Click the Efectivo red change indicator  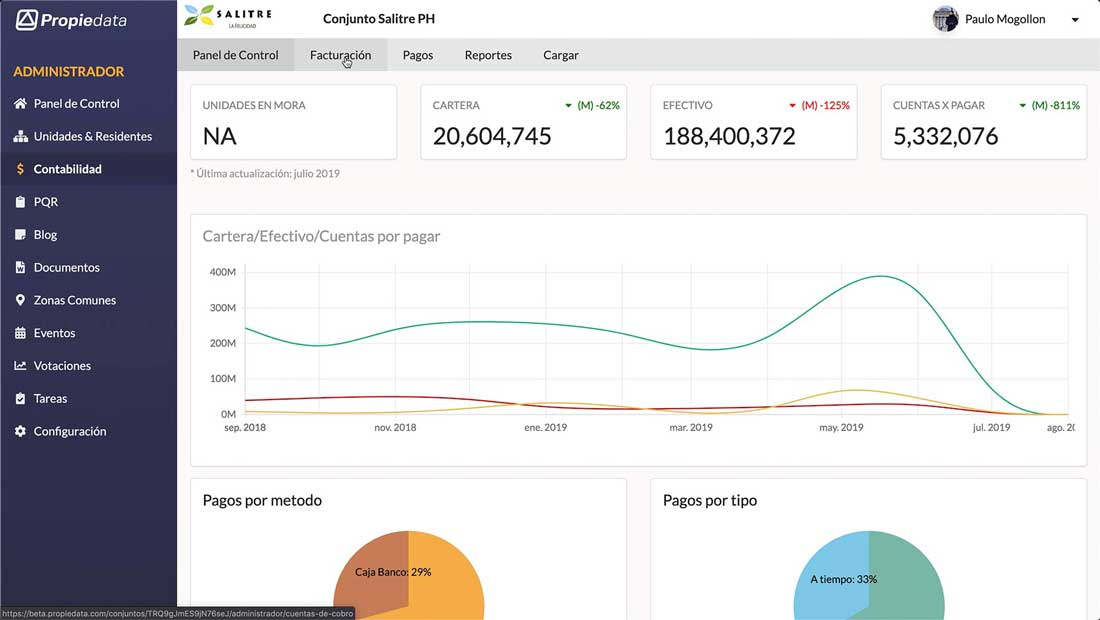click(819, 106)
